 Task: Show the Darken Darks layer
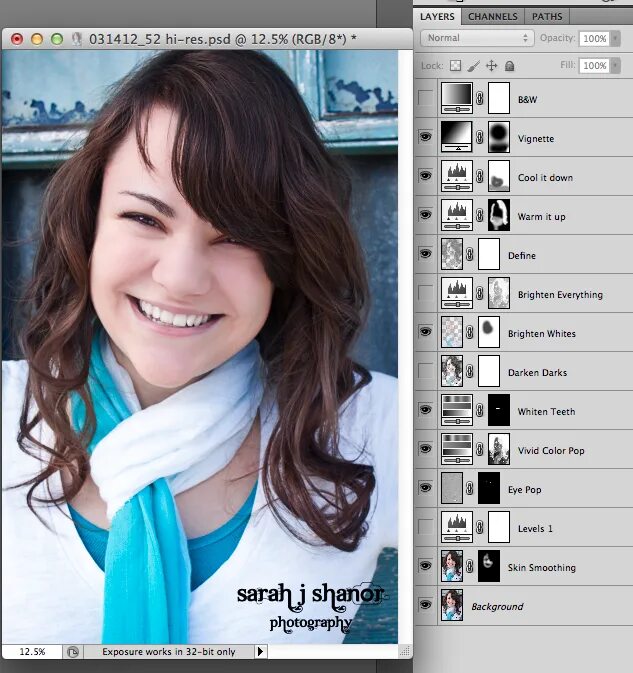425,371
